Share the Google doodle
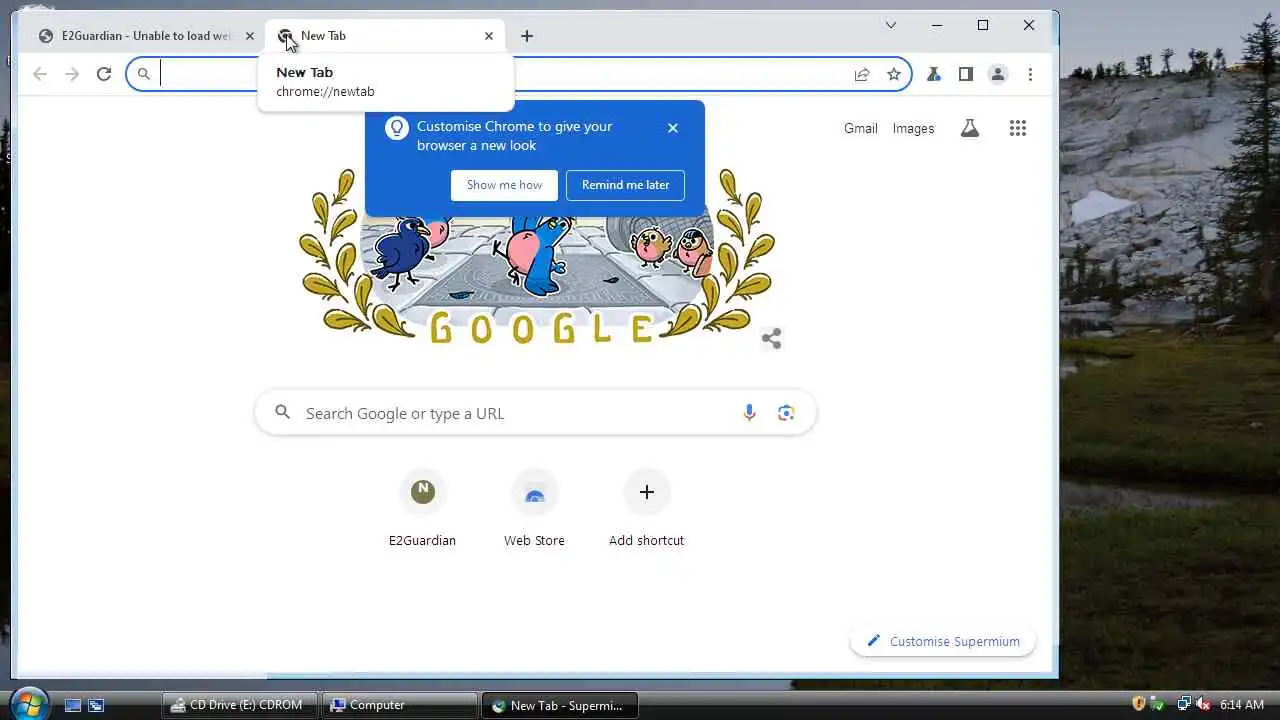The width and height of the screenshot is (1280, 720). coord(771,338)
